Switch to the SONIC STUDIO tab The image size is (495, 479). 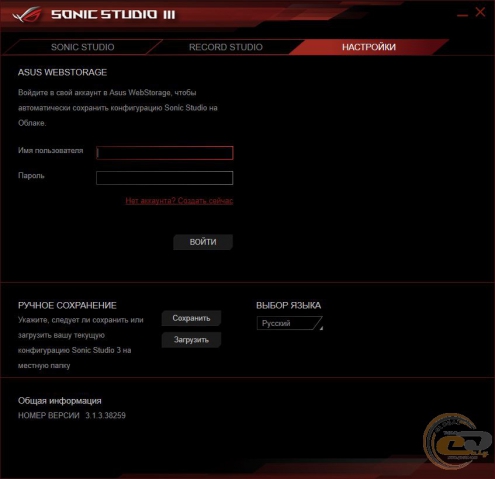click(x=82, y=47)
